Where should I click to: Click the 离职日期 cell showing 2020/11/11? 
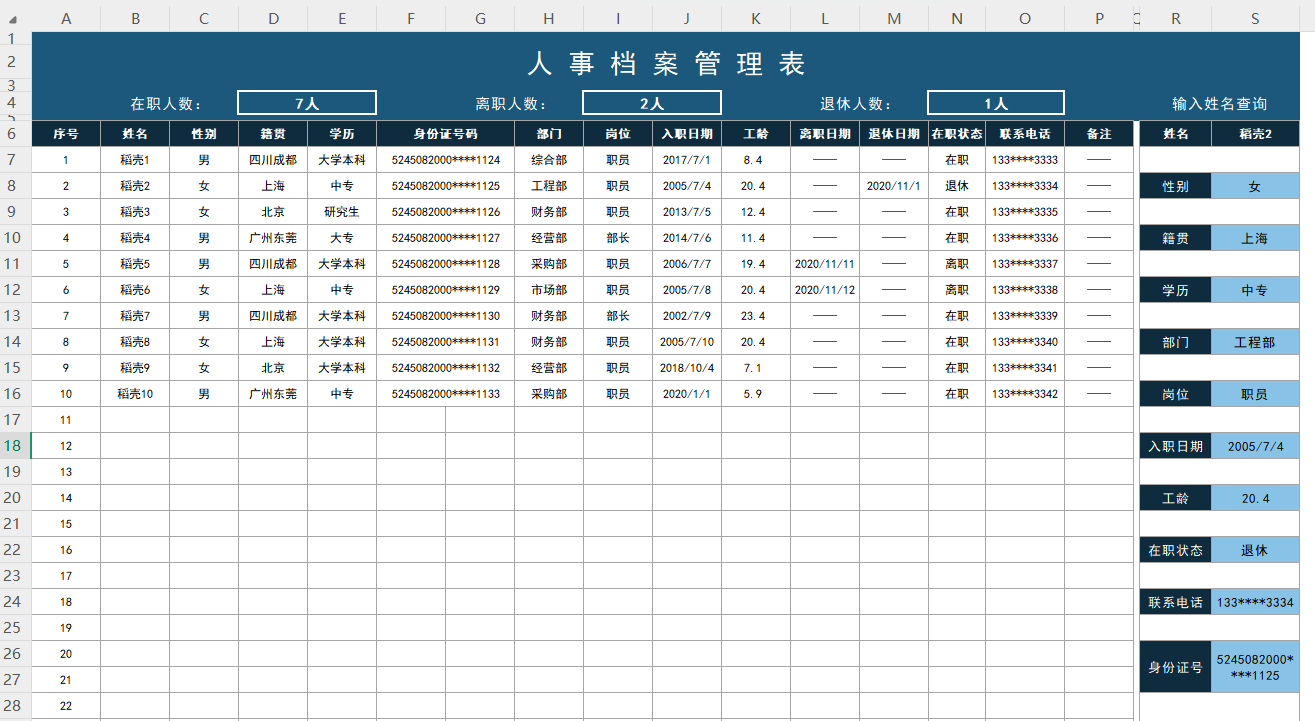click(x=824, y=263)
